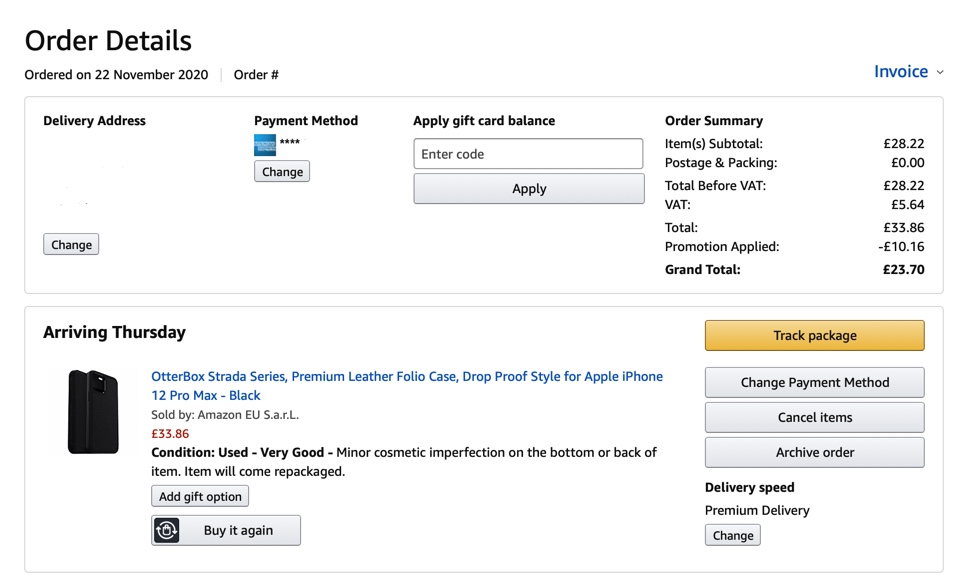Click the item price £33.86
The height and width of the screenshot is (576, 970).
170,434
